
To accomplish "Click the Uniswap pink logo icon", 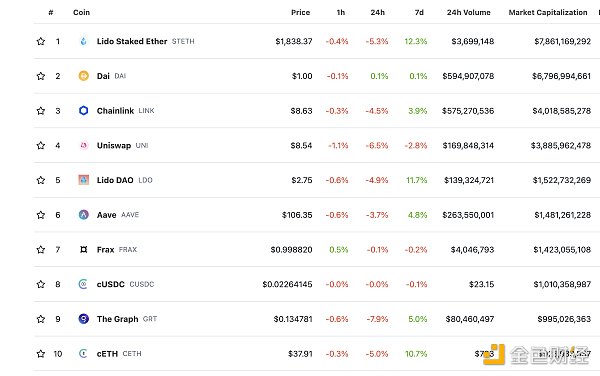I will 83,145.
